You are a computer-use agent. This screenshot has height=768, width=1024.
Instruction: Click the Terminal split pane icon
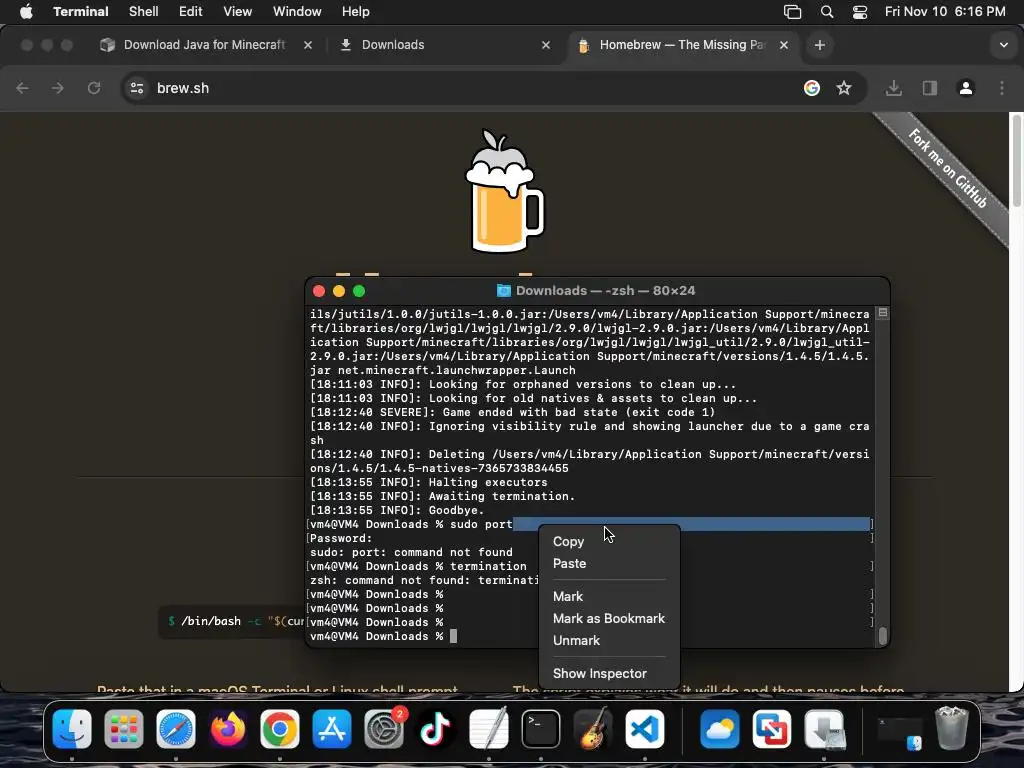point(882,313)
